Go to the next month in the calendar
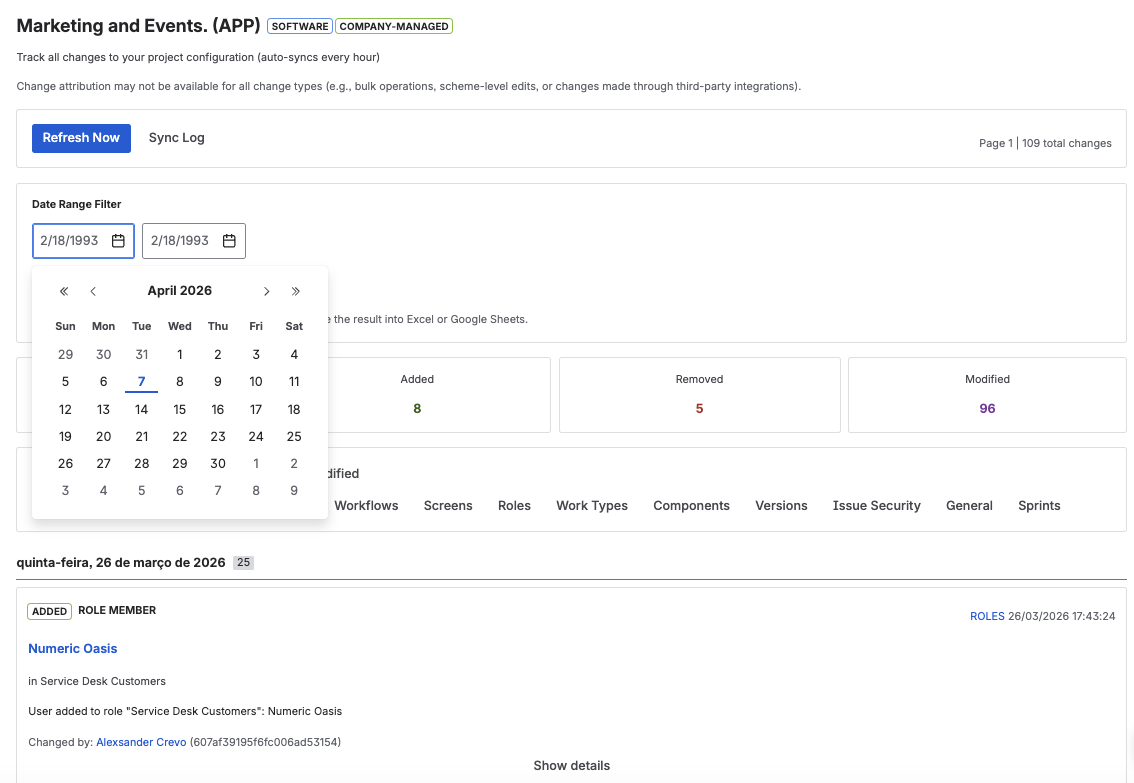1134x783 pixels. [266, 291]
